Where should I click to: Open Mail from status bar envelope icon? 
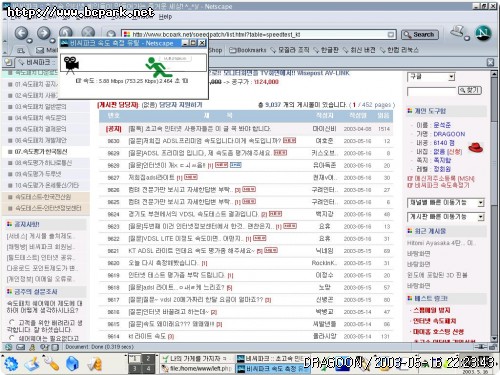pos(20,347)
